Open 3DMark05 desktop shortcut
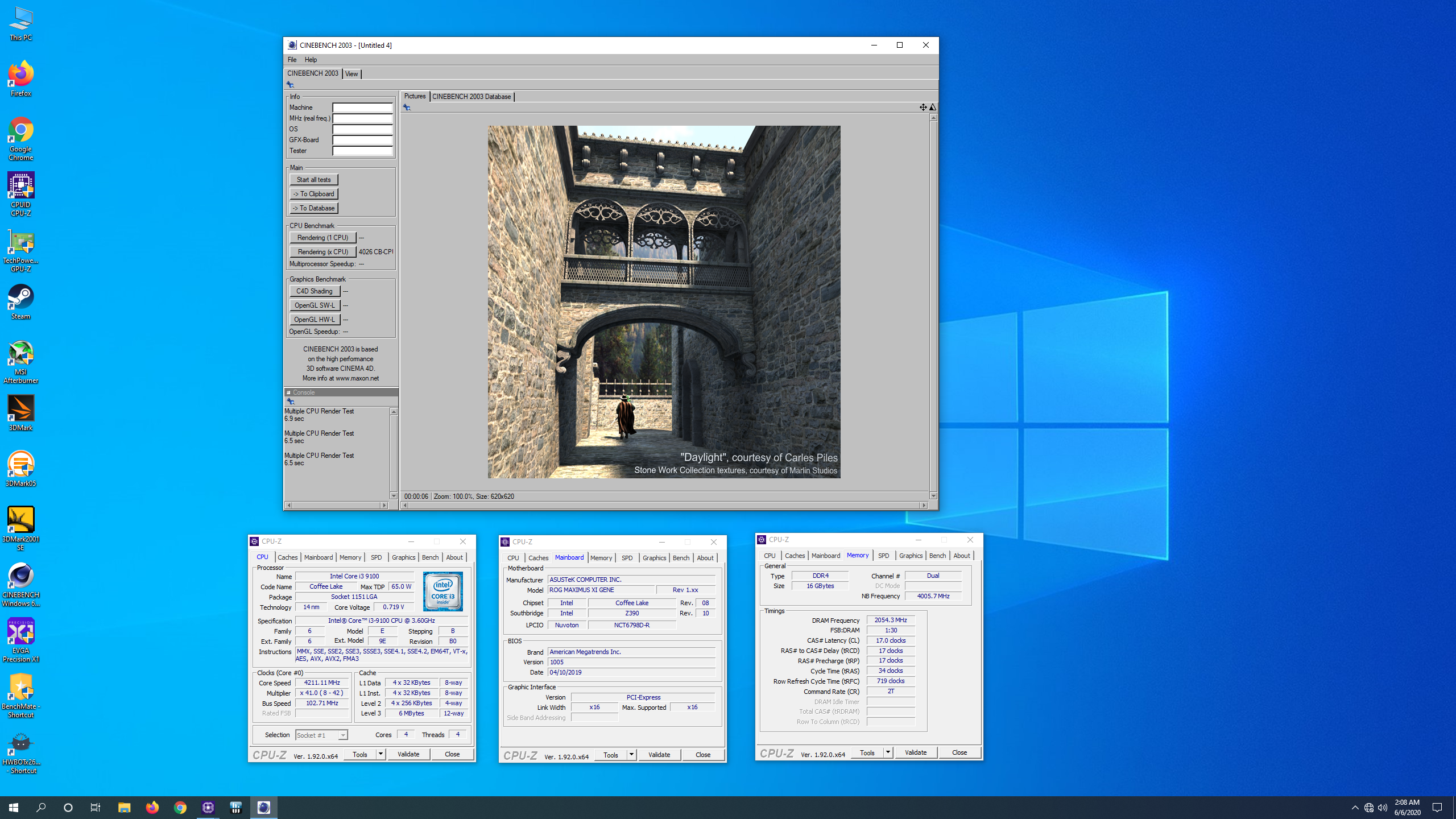This screenshot has width=1456, height=819. point(20,469)
